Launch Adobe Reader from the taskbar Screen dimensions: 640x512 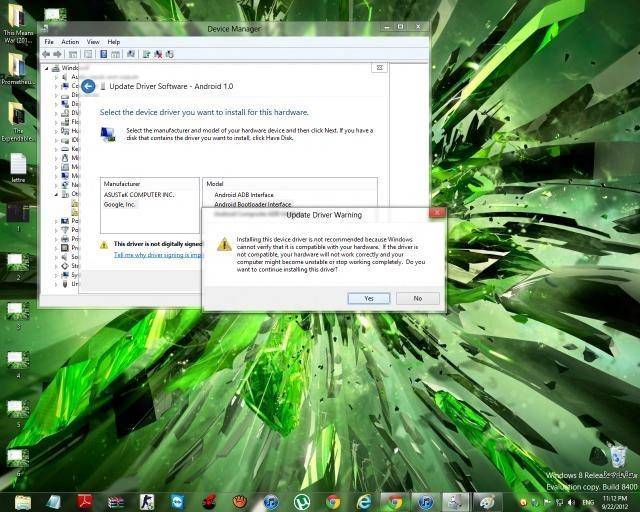point(84,502)
